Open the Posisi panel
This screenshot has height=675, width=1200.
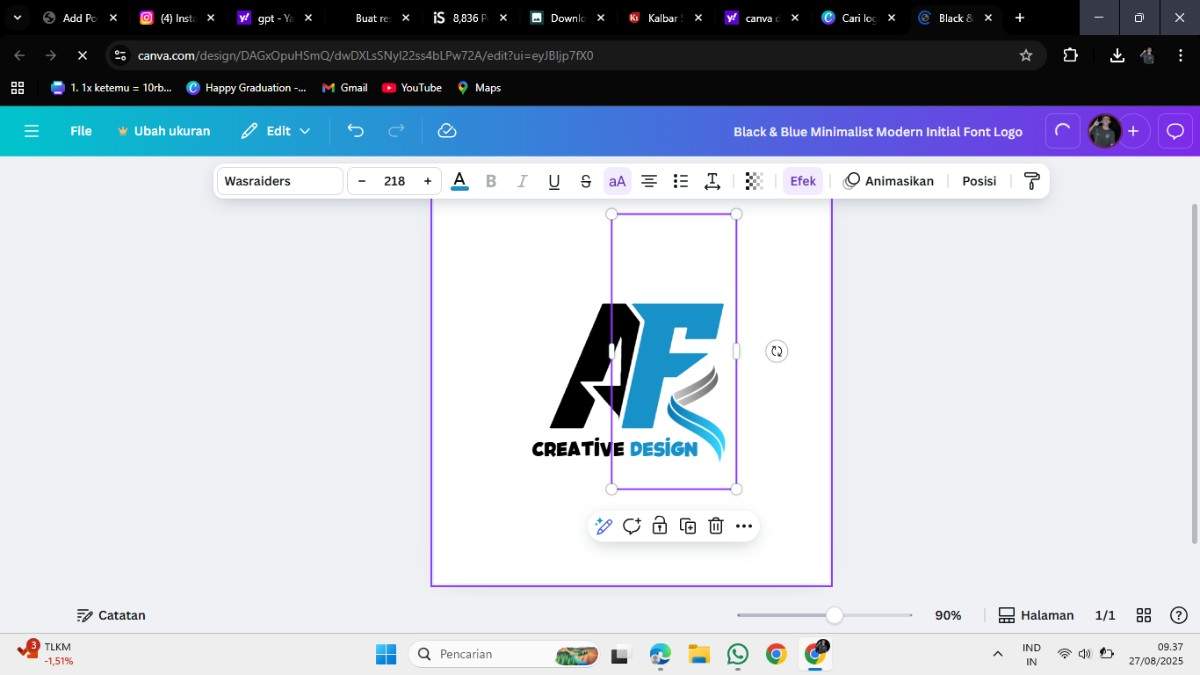coord(979,181)
